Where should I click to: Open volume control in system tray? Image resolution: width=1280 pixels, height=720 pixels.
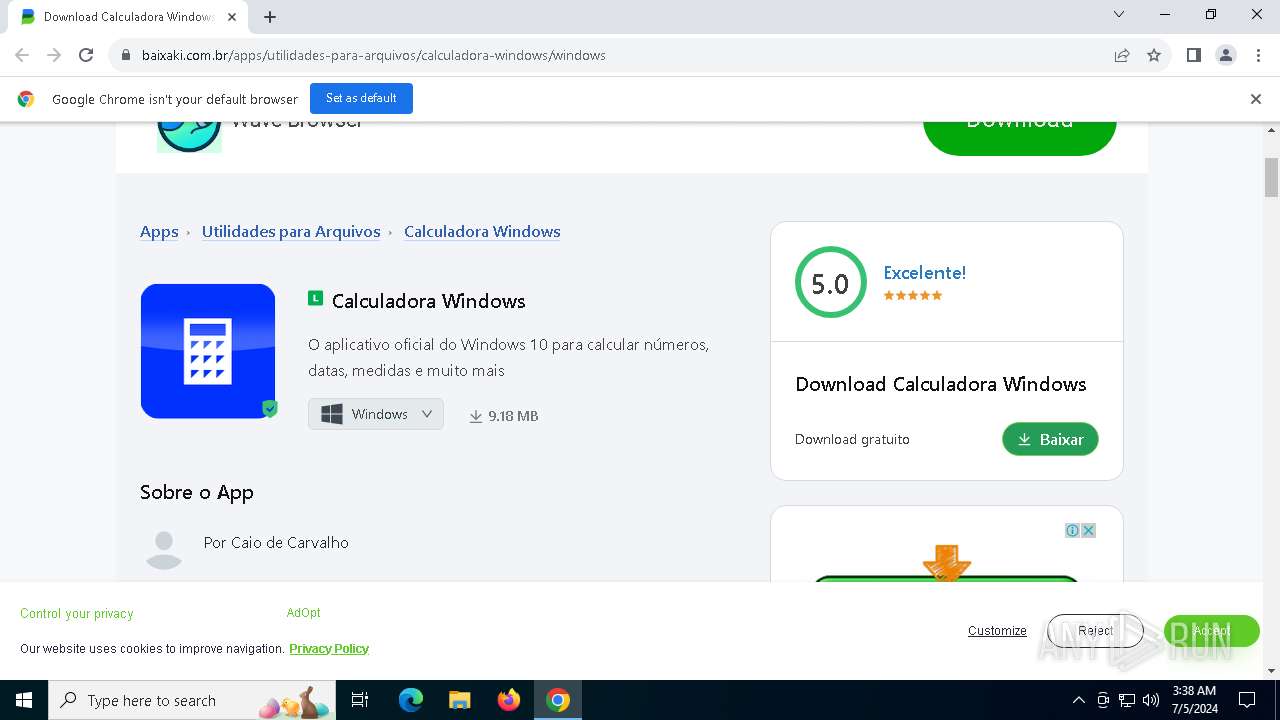1151,700
